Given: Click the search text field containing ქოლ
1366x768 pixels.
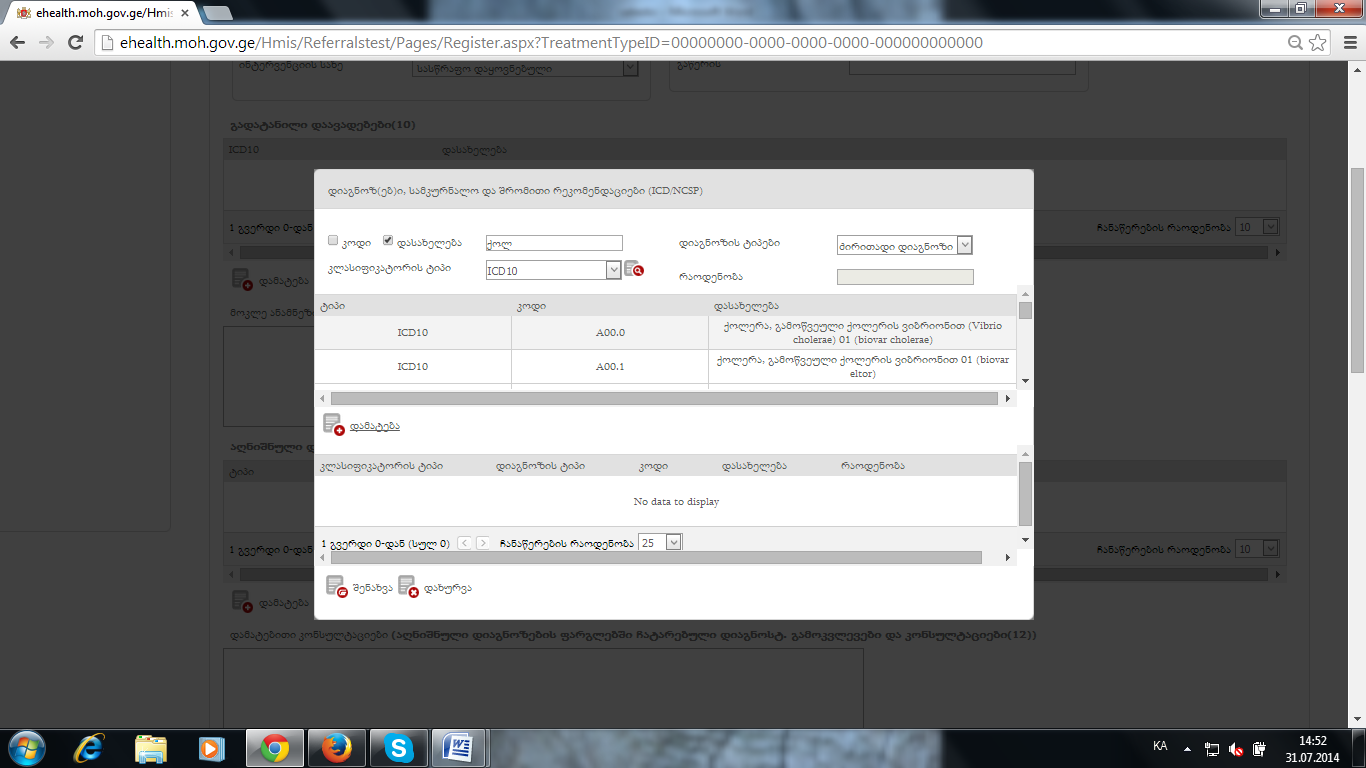Looking at the screenshot, I should pyautogui.click(x=553, y=243).
